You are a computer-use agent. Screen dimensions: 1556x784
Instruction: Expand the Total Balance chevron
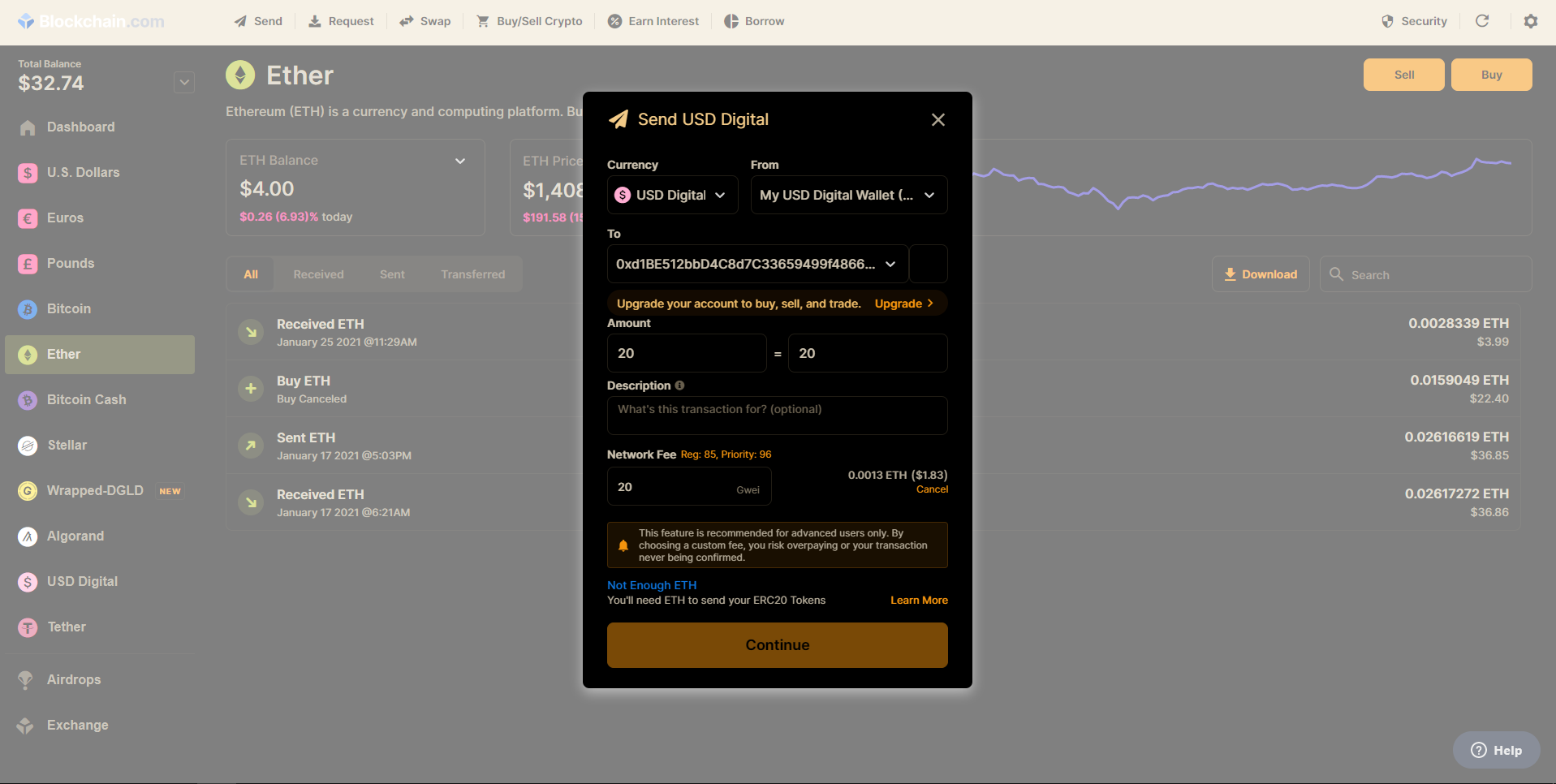(184, 82)
